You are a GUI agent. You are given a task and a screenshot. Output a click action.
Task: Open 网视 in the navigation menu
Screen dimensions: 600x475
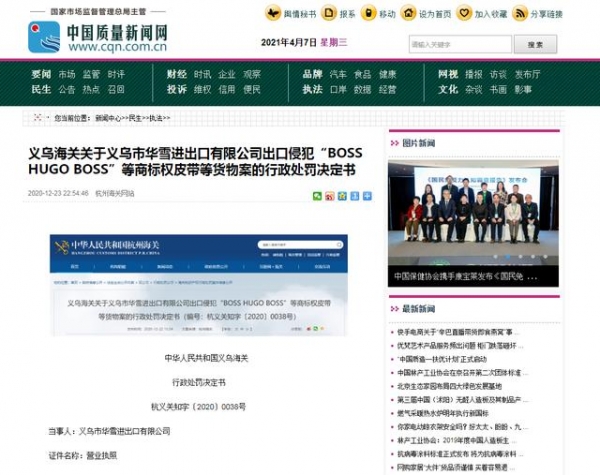point(448,75)
